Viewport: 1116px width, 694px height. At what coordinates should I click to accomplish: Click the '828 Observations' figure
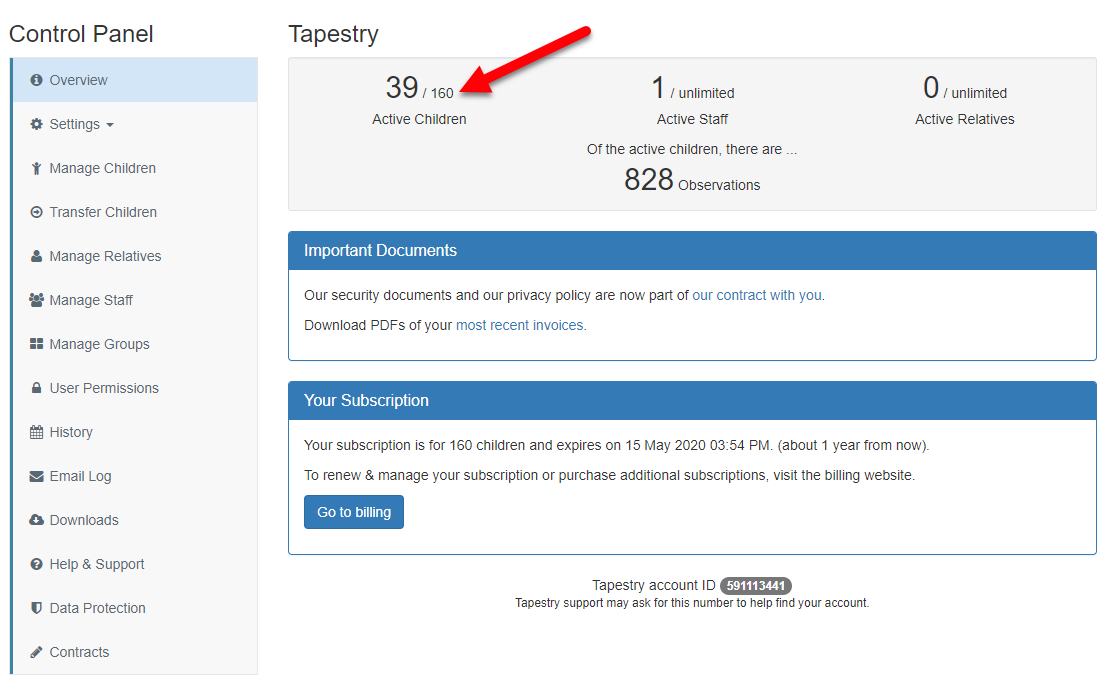[x=692, y=179]
